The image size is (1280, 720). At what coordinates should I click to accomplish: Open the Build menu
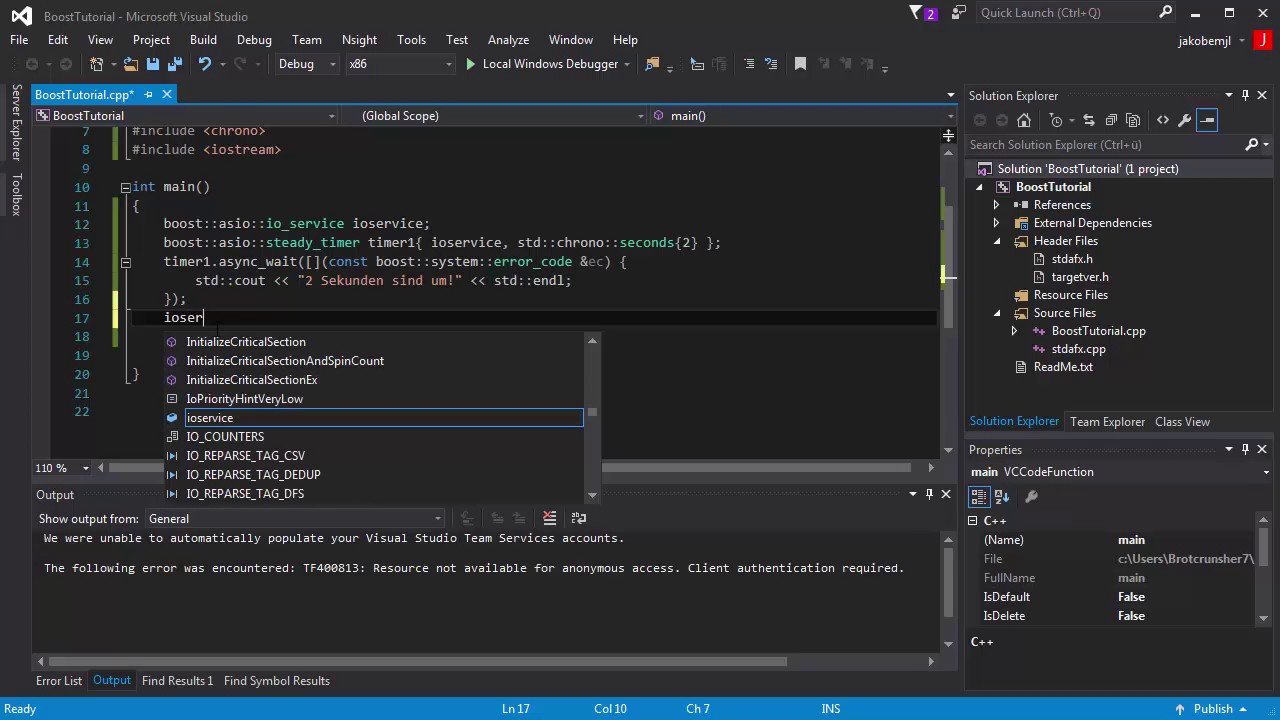[203, 40]
